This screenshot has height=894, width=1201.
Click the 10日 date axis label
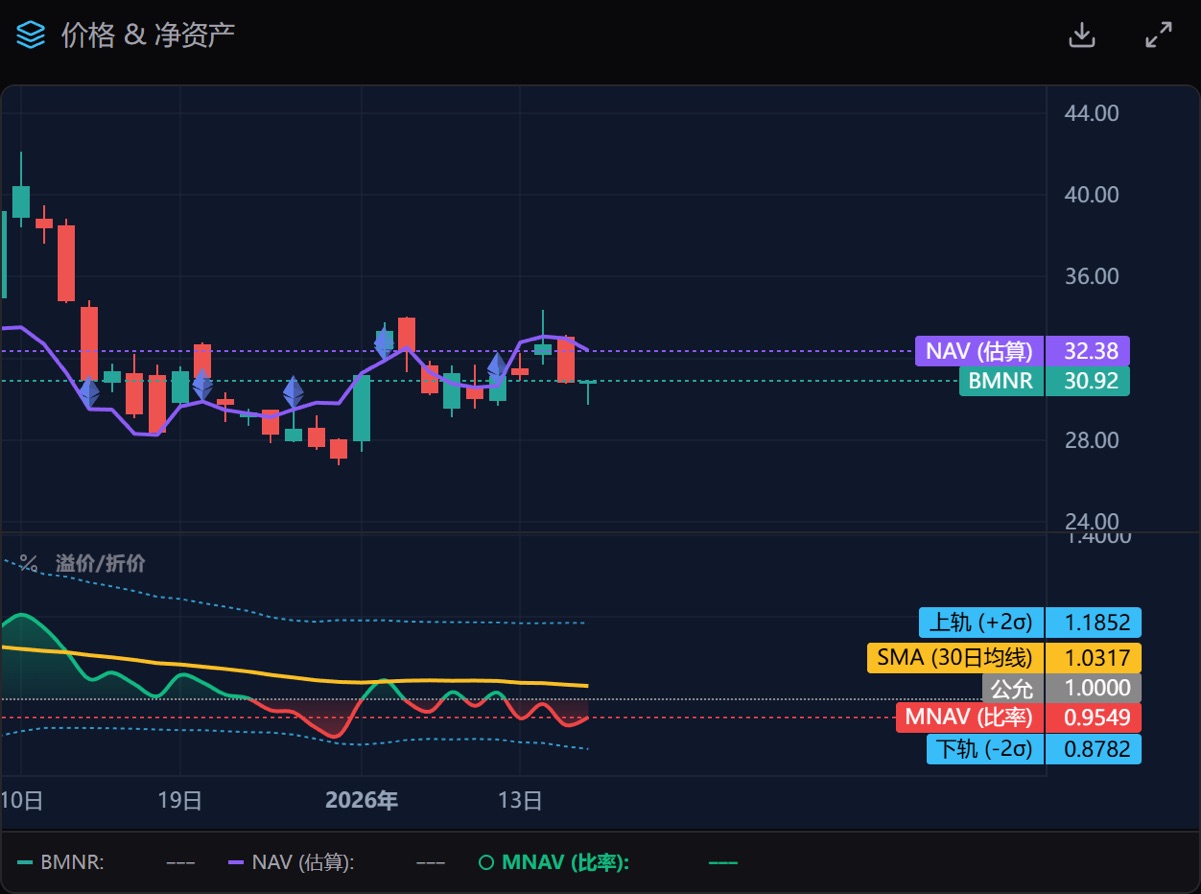click(22, 800)
